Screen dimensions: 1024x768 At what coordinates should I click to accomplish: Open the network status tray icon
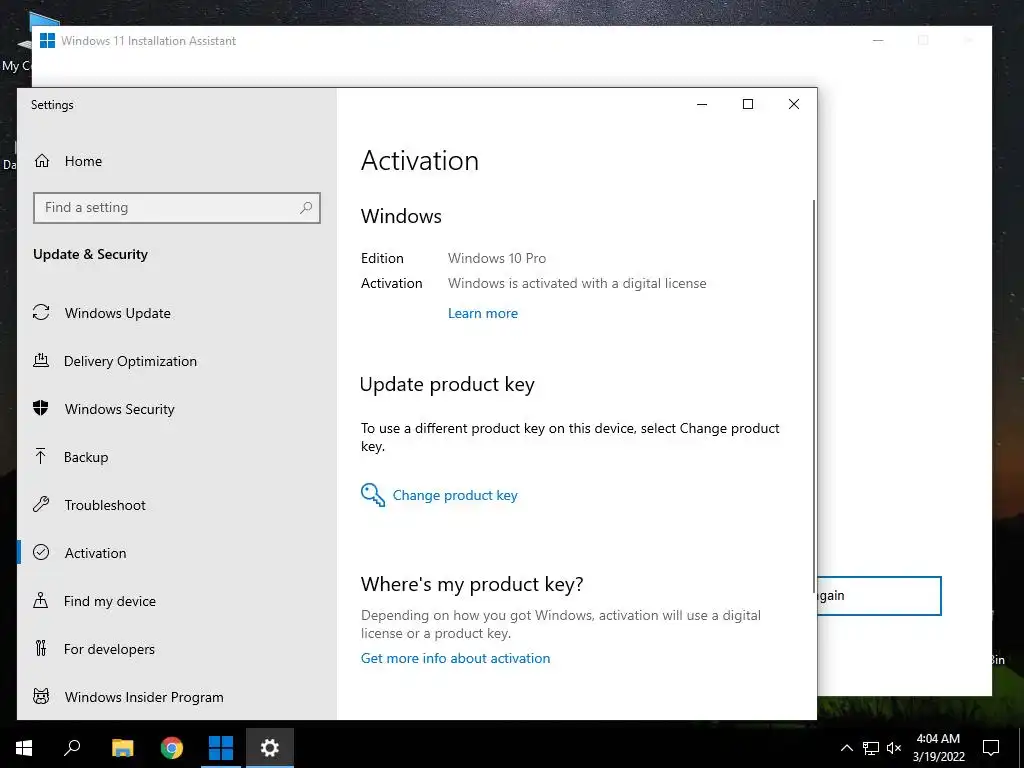click(871, 748)
